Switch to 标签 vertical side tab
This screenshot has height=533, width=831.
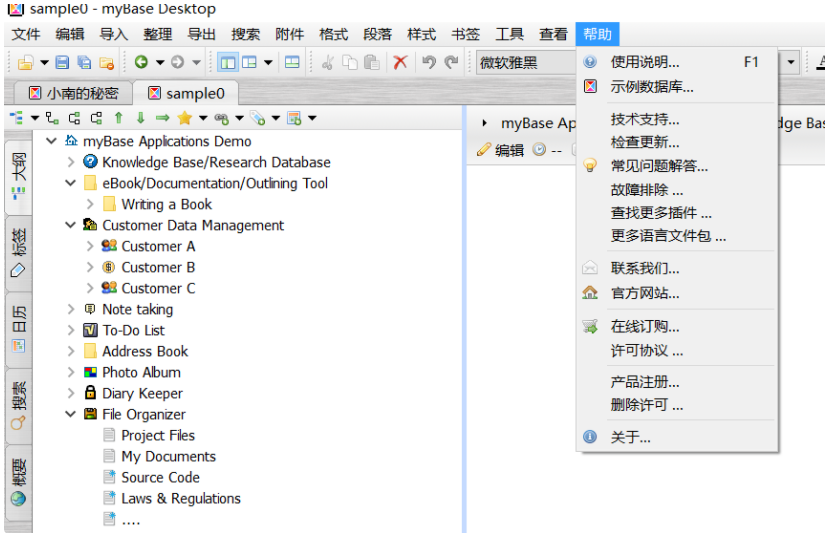[19, 253]
